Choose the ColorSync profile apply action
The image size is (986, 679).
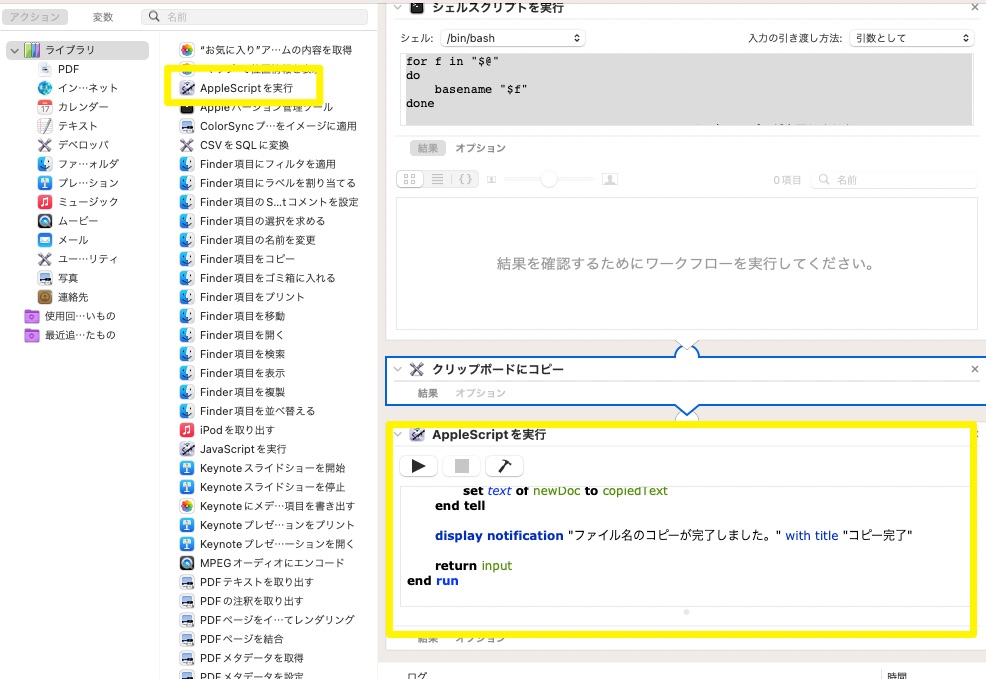(x=278, y=126)
